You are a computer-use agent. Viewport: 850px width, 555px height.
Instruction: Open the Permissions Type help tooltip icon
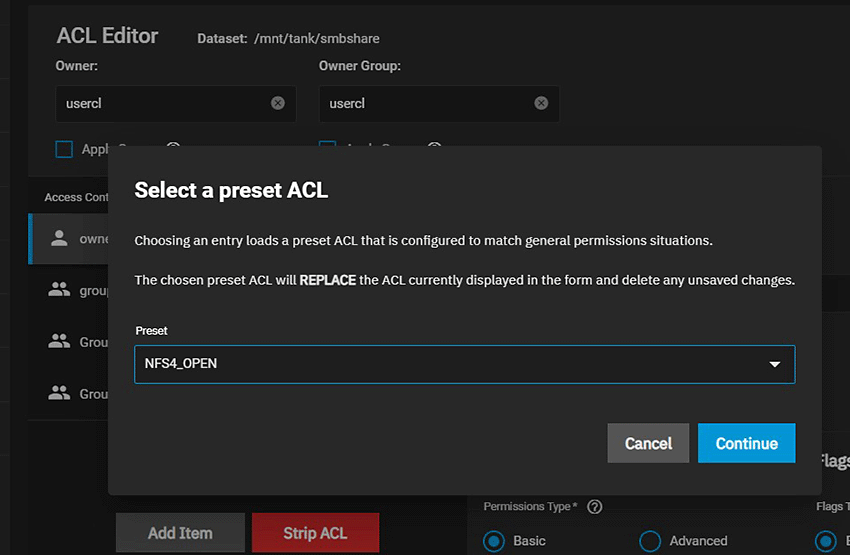[595, 507]
